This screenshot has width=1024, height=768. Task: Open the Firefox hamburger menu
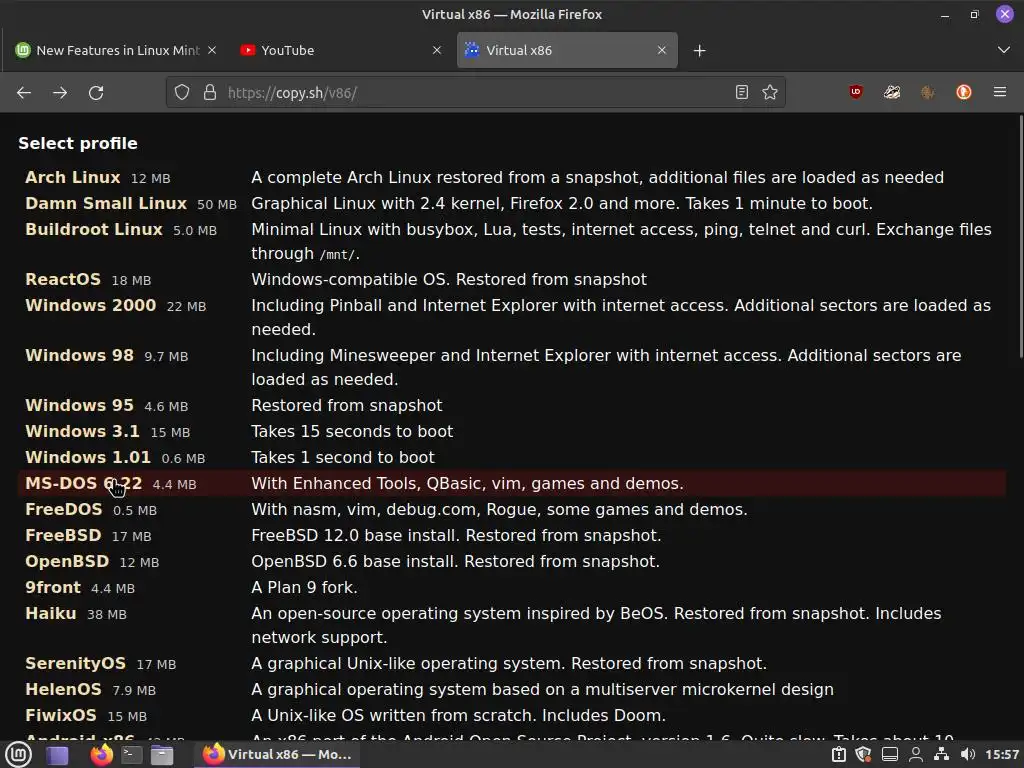1000,92
